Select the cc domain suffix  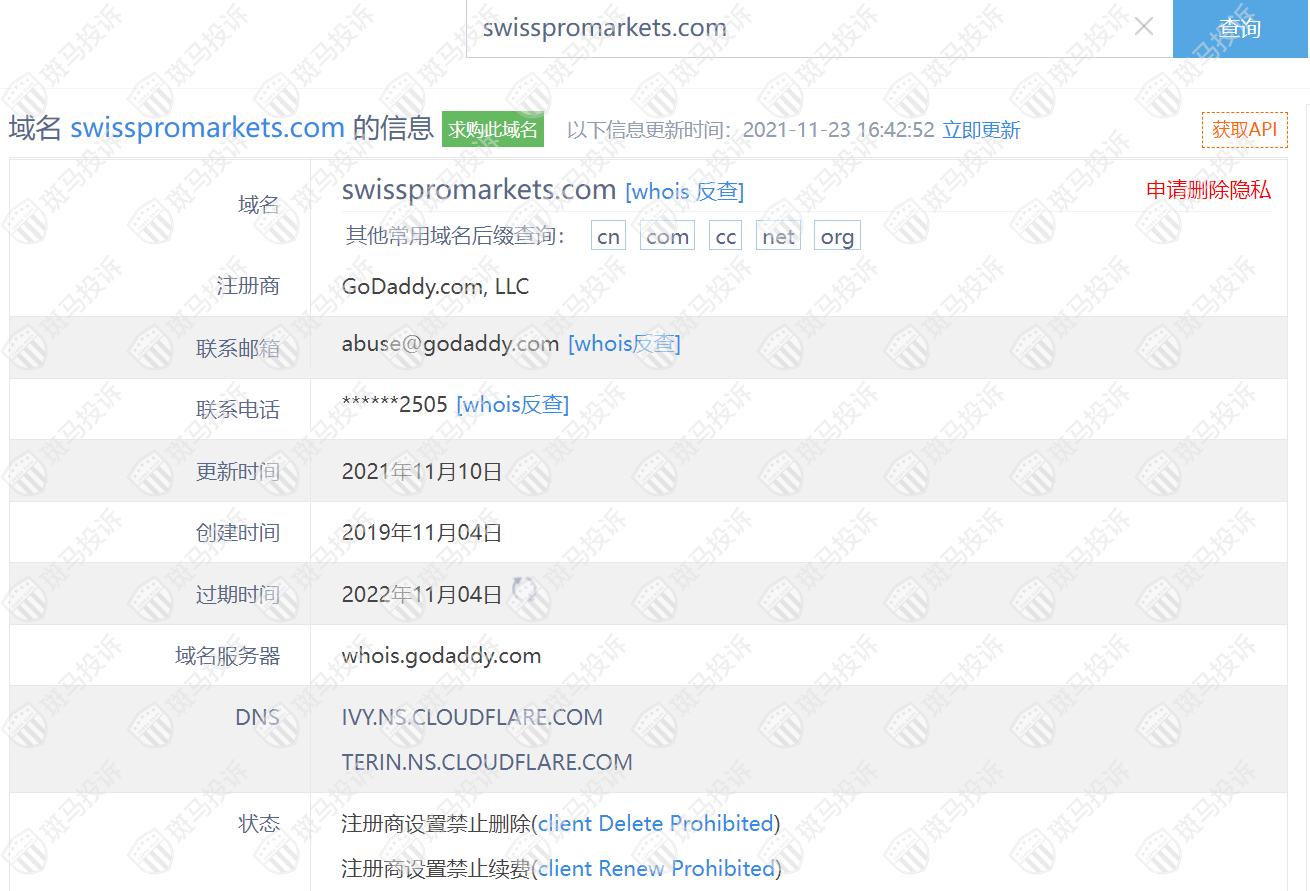click(x=726, y=237)
